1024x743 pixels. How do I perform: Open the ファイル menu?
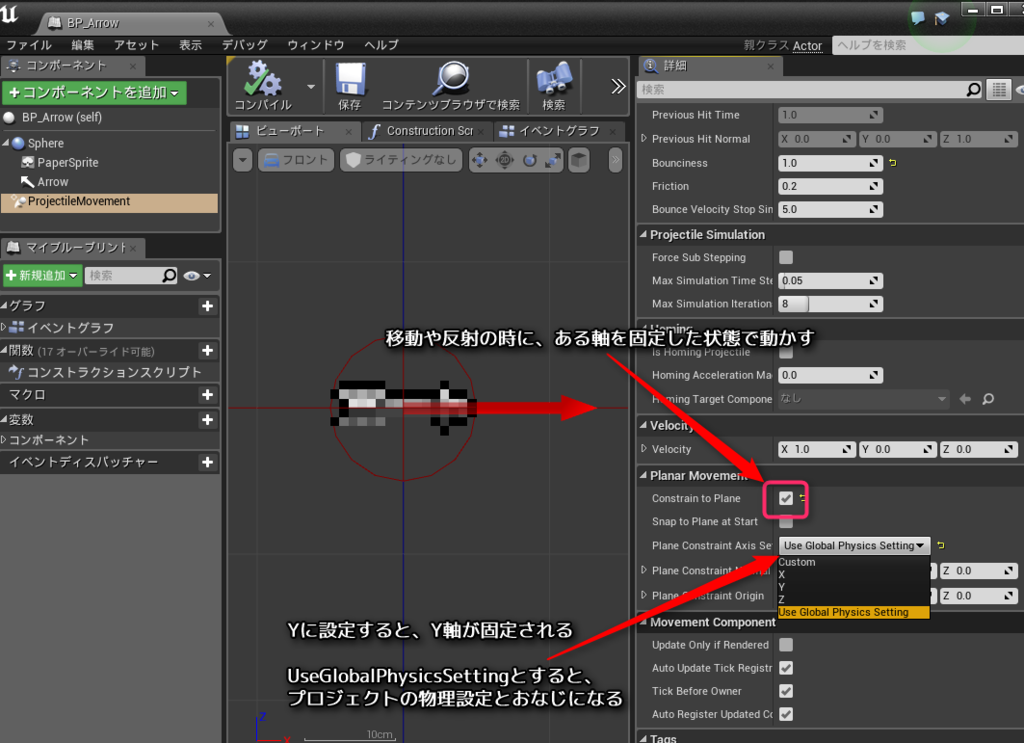[x=29, y=45]
